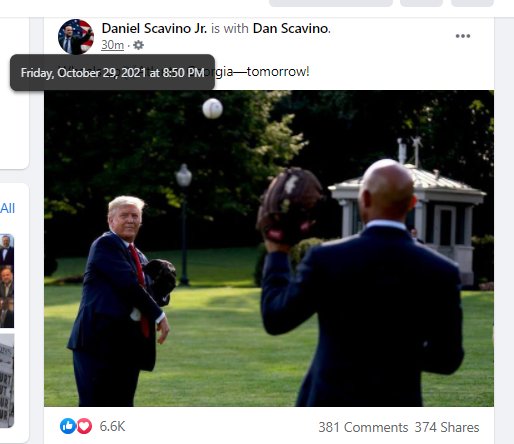Open the top sidebar photo of man in tuxedo

[x=7, y=250]
